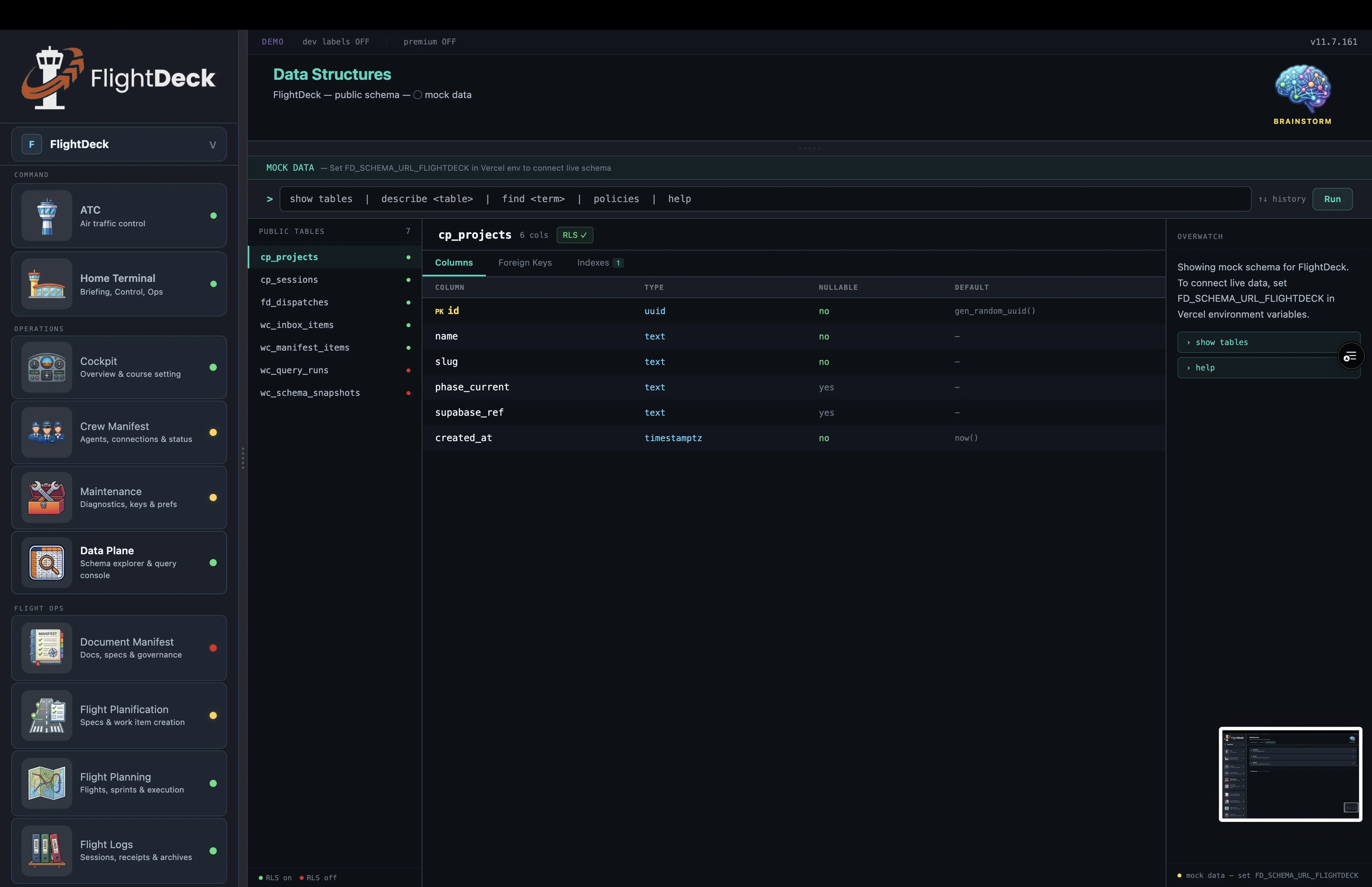Click the panel resize dots above the console
The width and height of the screenshot is (1372, 887).
(809, 148)
